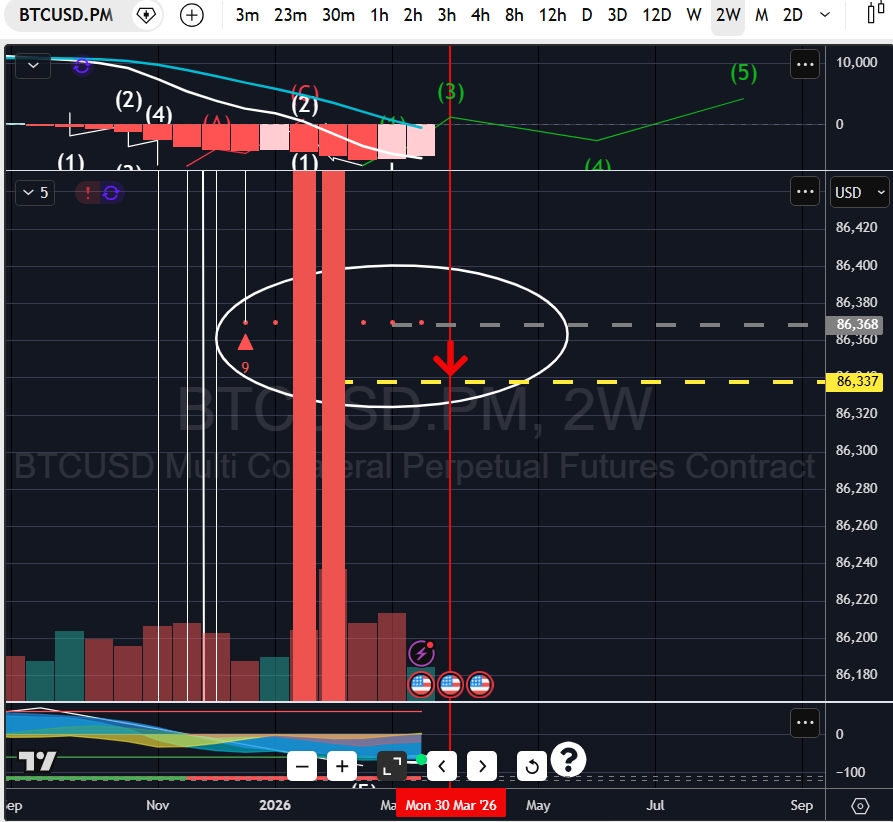The width and height of the screenshot is (893, 822).
Task: Open the US flag event on the red line
Action: coord(450,684)
